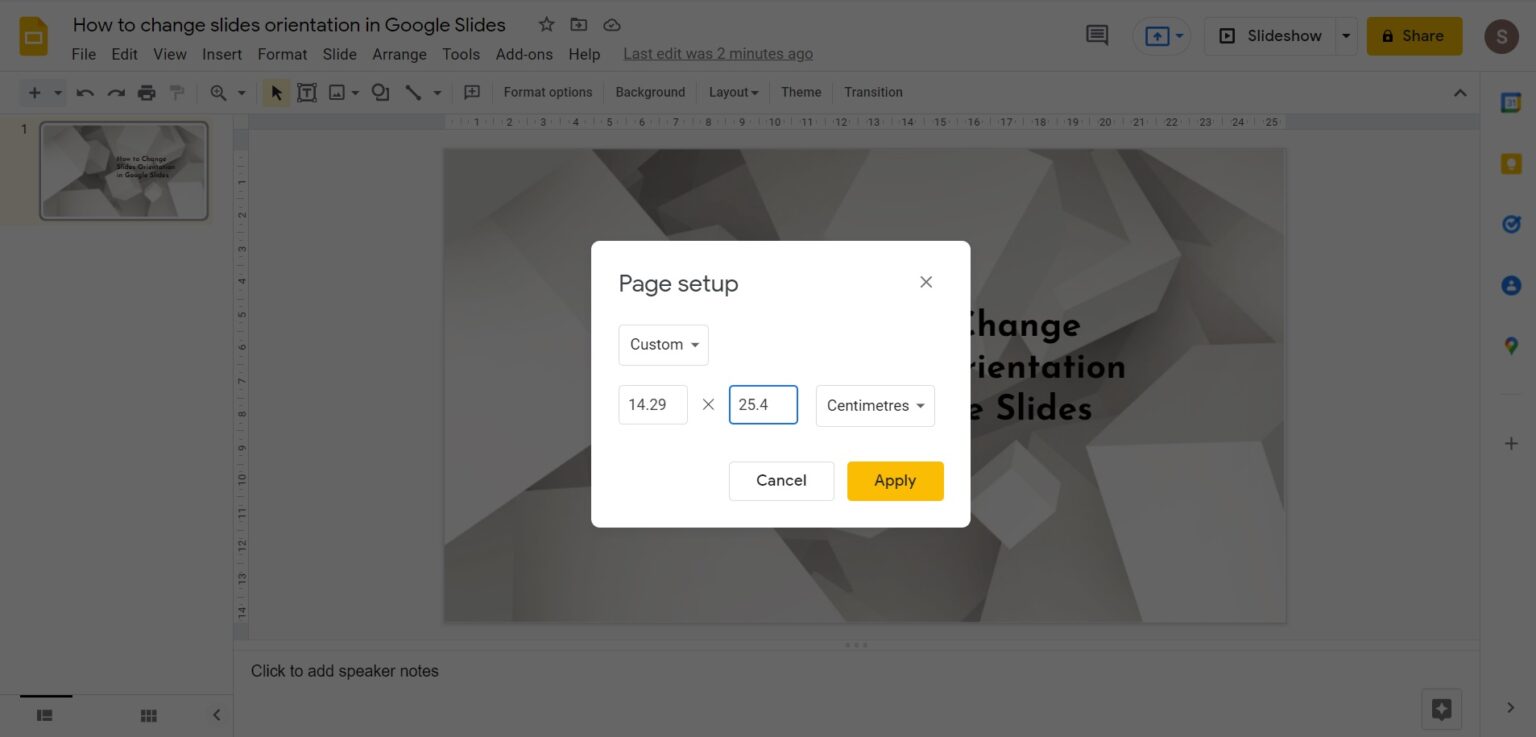This screenshot has width=1536, height=737.
Task: Click the width field showing 14.29
Action: (653, 405)
